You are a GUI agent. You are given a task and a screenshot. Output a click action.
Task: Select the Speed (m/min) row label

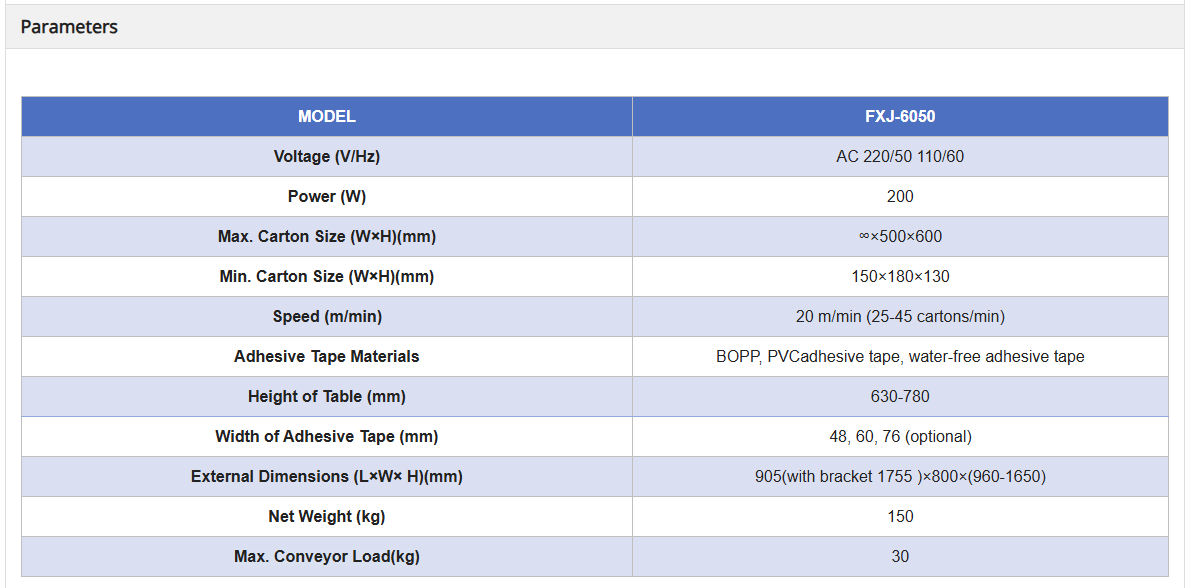pos(327,317)
